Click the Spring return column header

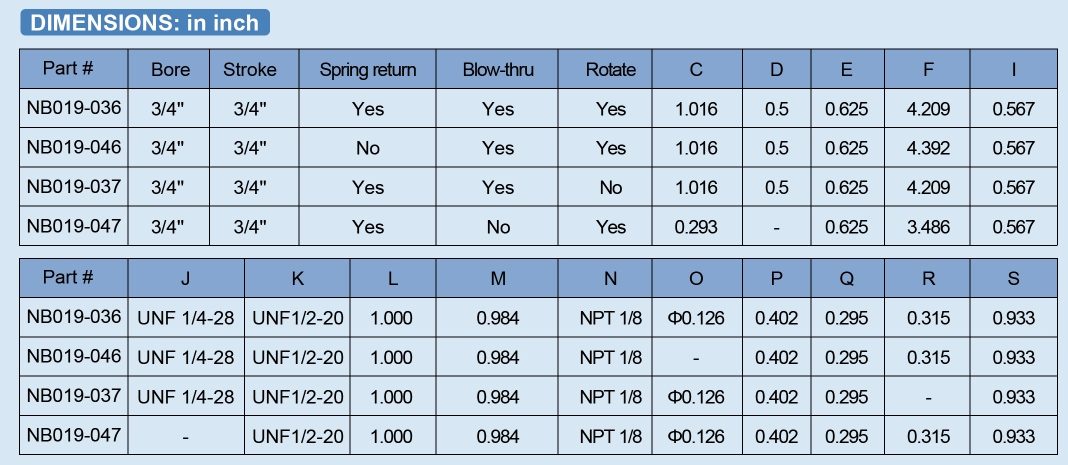click(x=368, y=69)
